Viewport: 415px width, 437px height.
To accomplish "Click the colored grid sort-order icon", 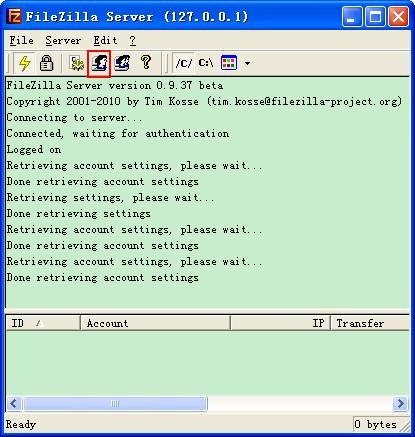I will 229,63.
